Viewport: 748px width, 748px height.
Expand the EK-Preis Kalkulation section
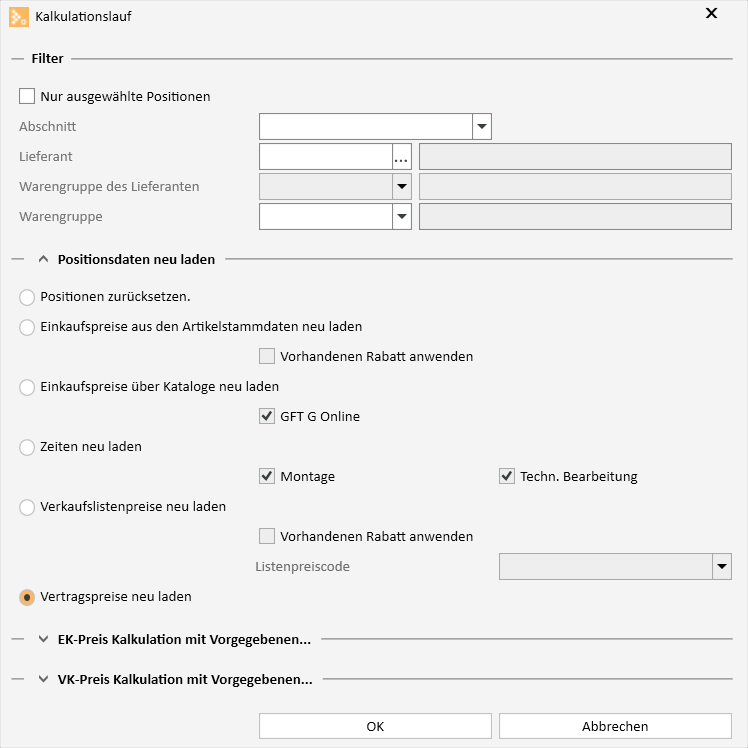[43, 639]
